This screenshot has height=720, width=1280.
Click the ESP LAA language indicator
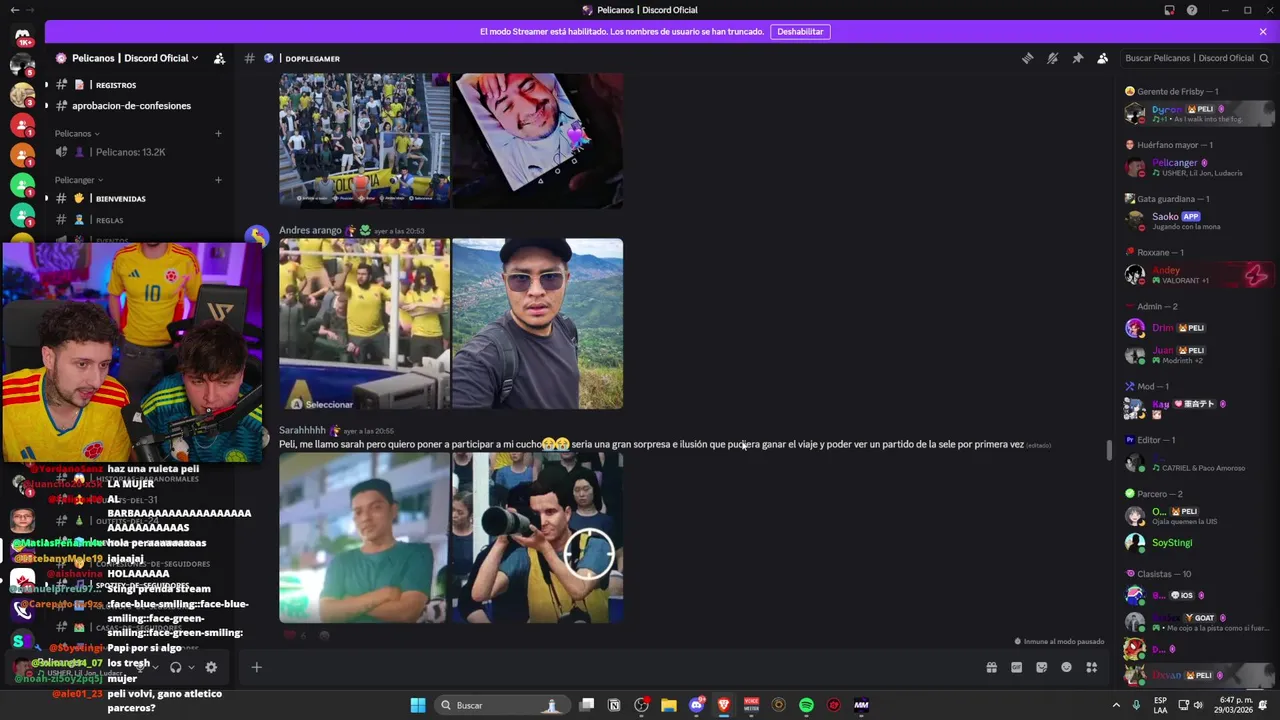point(1161,705)
